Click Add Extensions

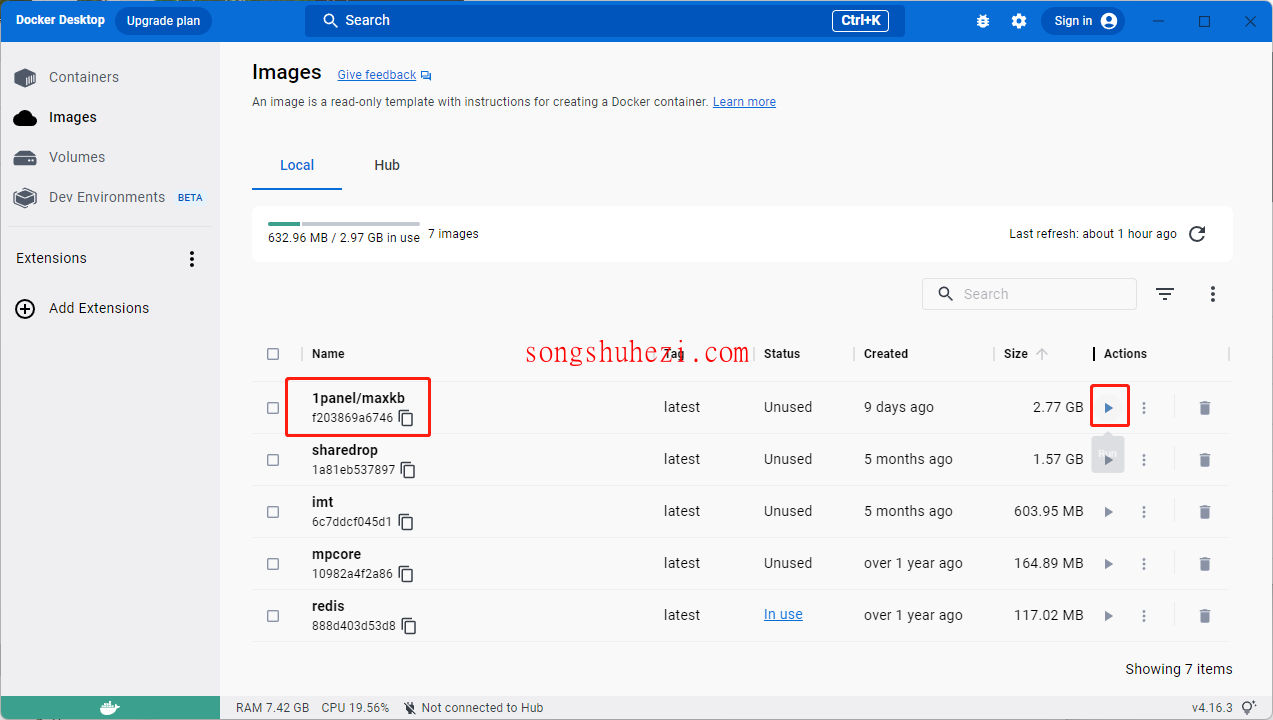82,309
